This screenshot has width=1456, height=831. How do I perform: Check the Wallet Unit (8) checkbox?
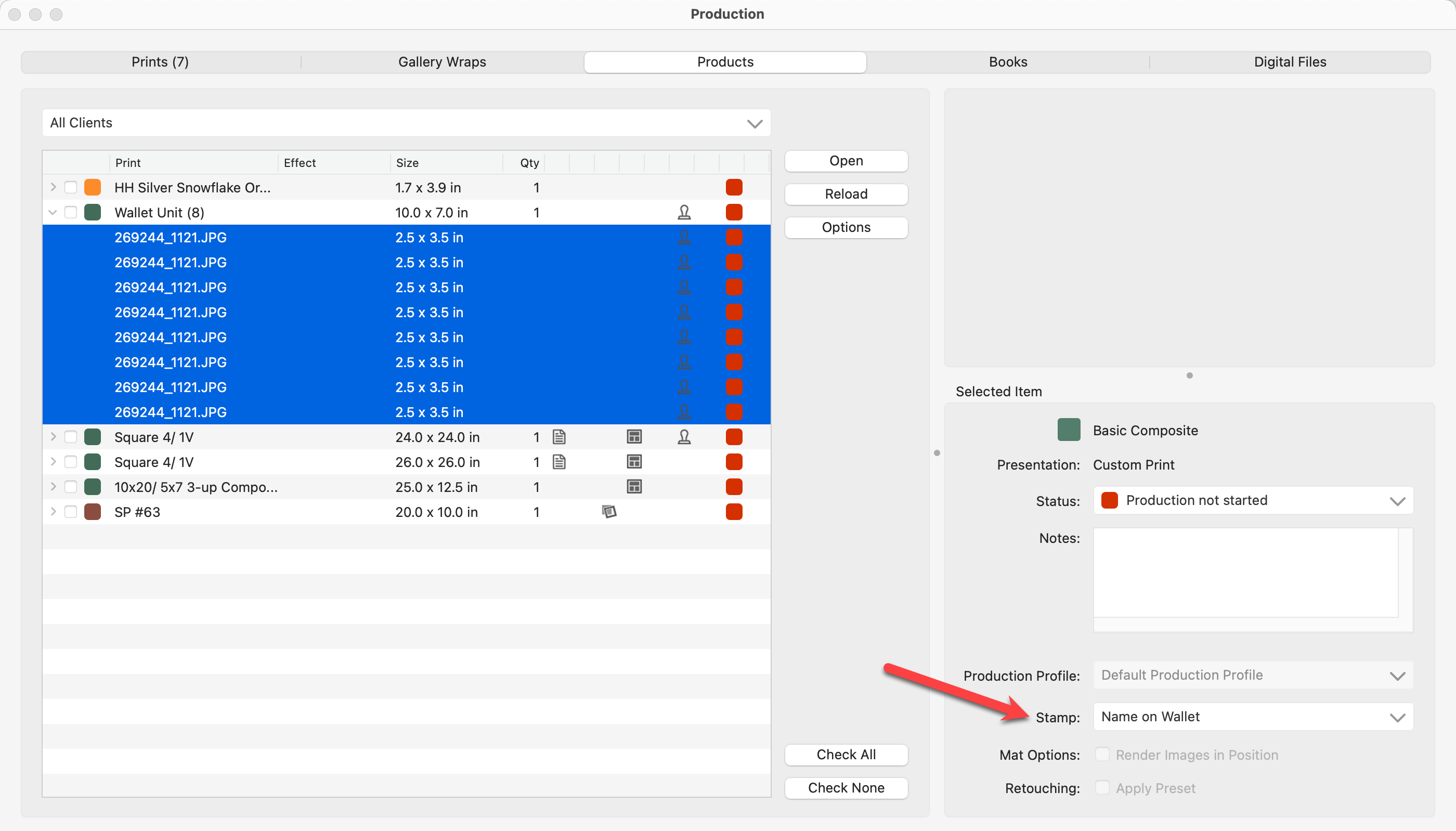[x=71, y=212]
